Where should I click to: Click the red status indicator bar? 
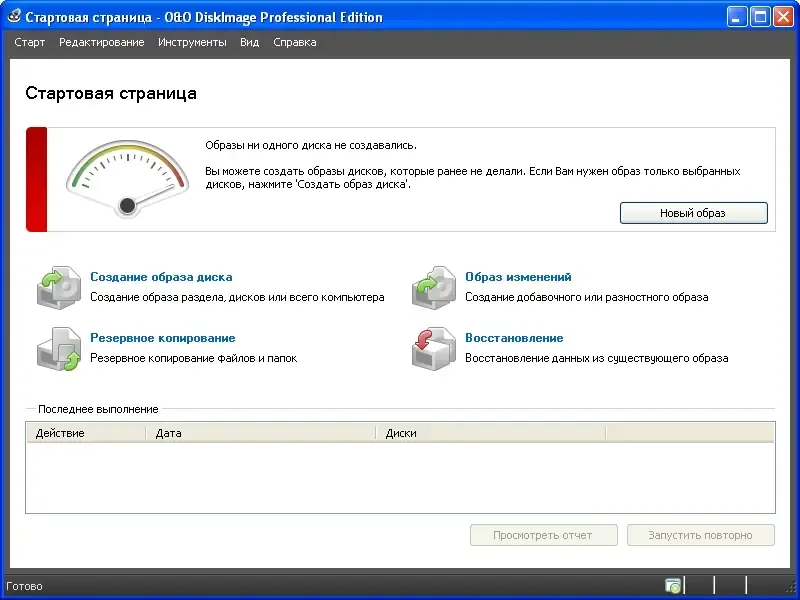[37, 178]
